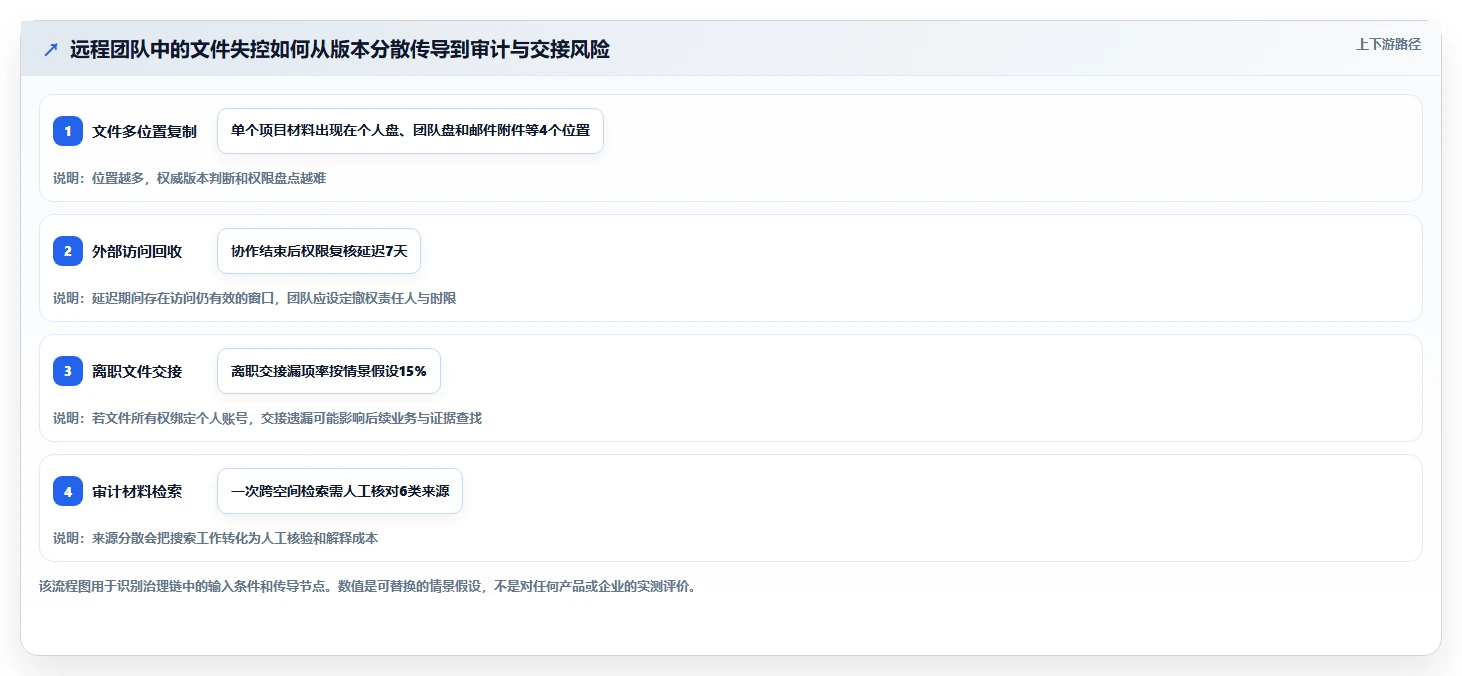Select the step 4 number badge
1462x676 pixels.
(68, 491)
